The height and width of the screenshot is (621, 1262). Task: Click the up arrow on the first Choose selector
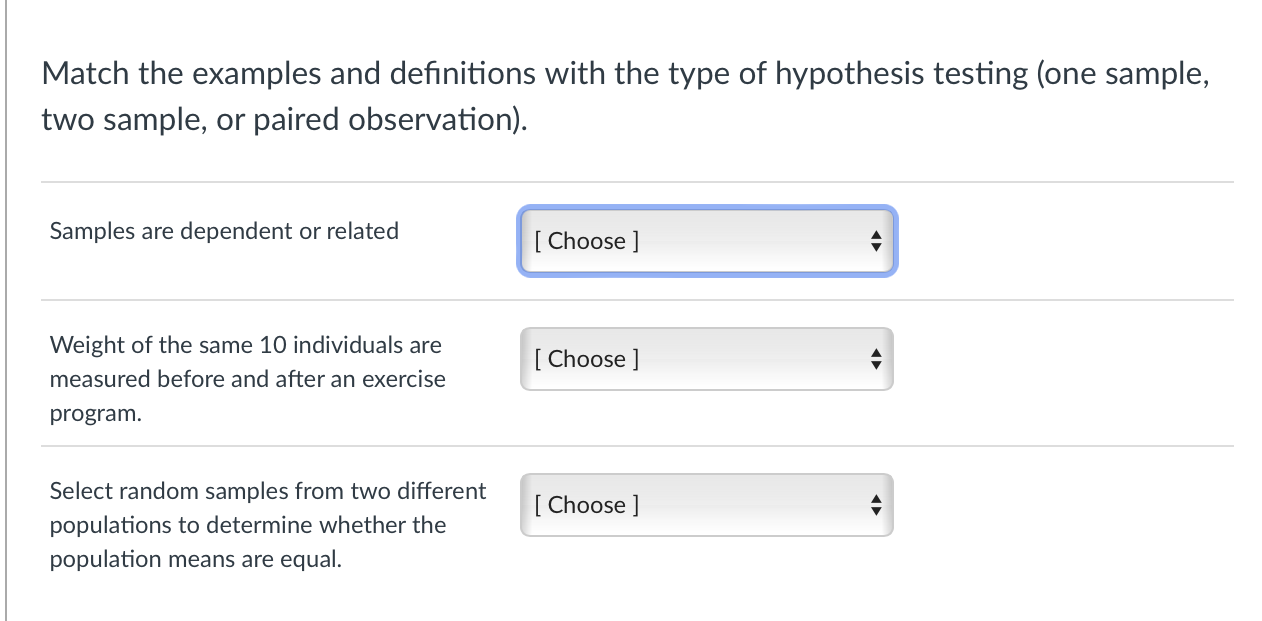(875, 234)
